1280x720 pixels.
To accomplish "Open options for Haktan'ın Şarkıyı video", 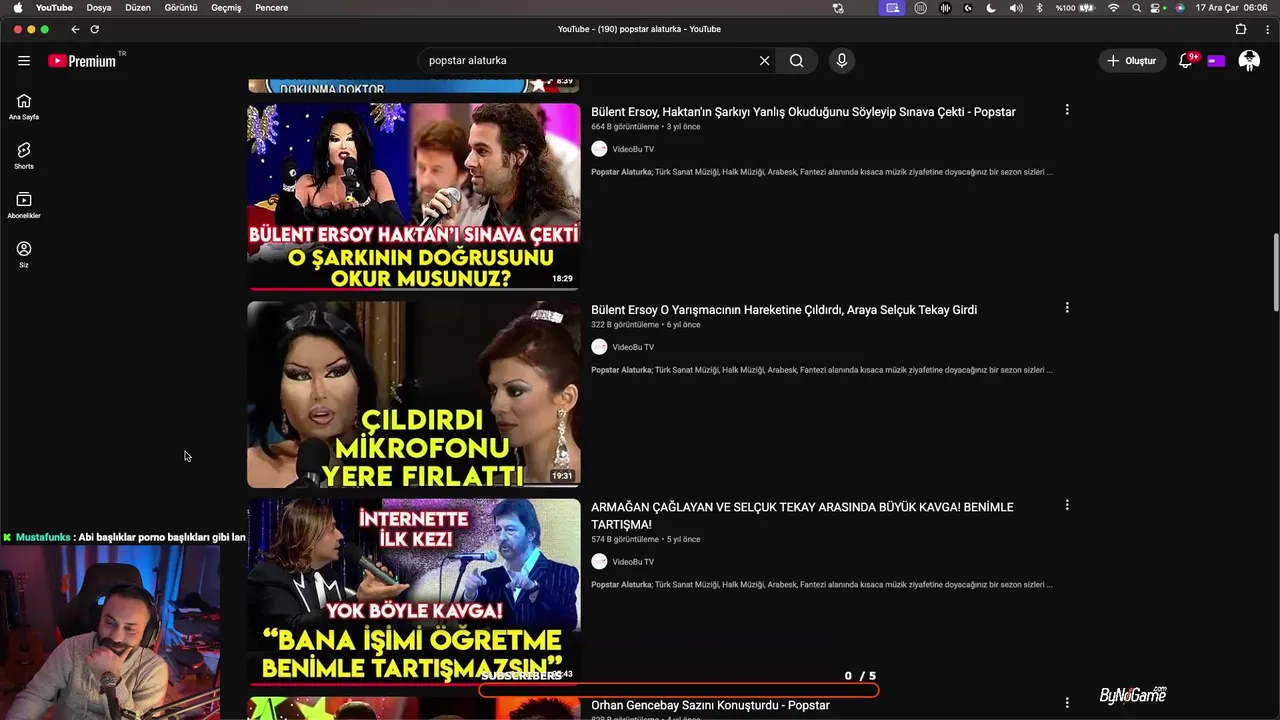I will pyautogui.click(x=1067, y=110).
